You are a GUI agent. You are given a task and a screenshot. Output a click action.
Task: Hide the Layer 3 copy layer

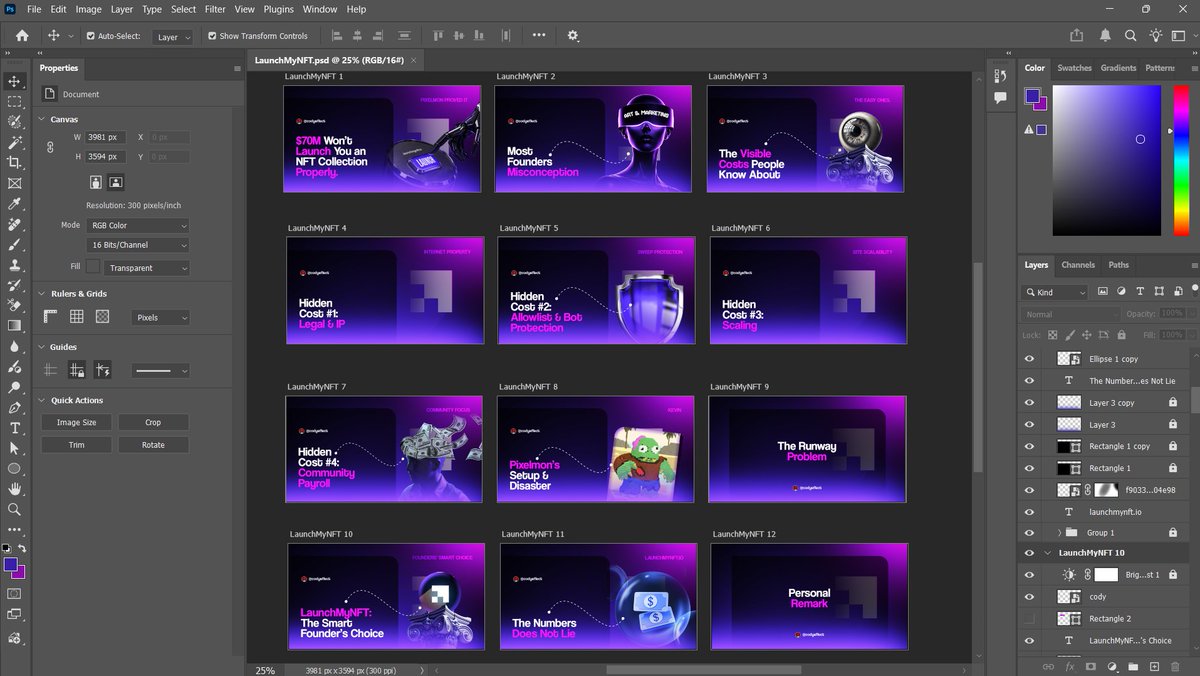pos(1029,402)
